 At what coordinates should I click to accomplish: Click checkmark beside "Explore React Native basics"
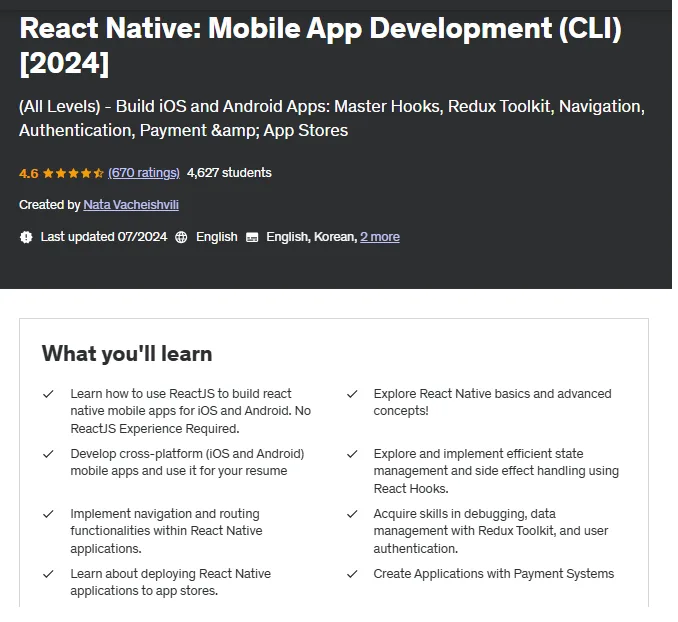[x=352, y=394]
